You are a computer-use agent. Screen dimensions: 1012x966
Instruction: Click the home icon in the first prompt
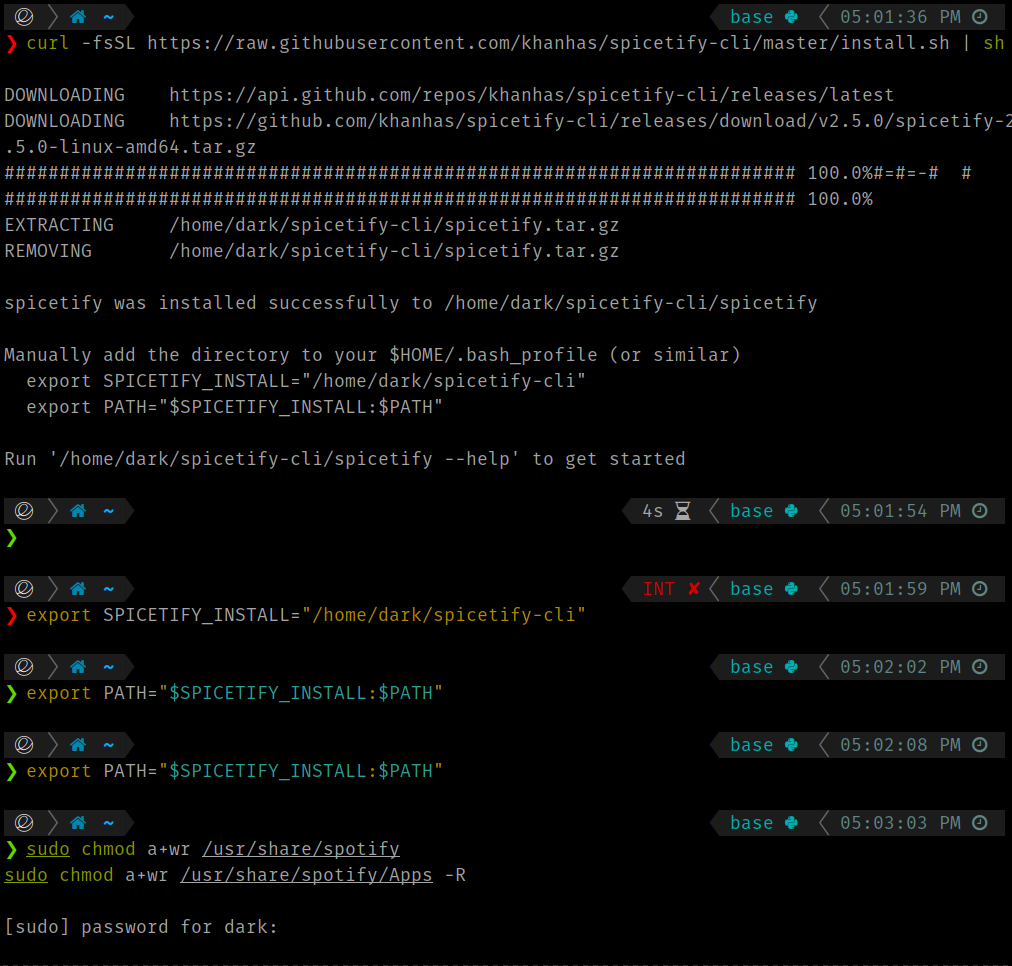77,16
